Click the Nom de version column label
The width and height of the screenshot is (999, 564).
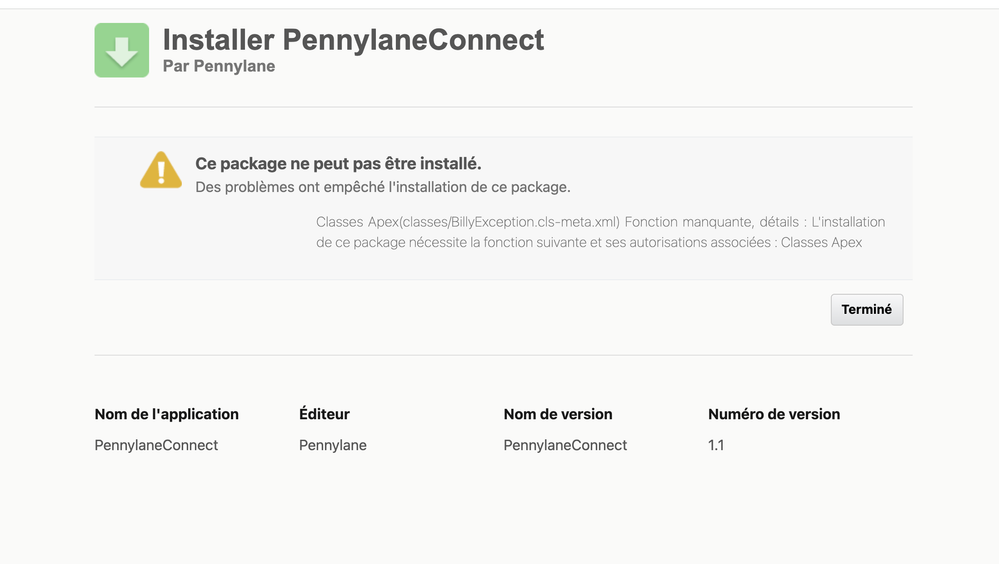point(557,414)
